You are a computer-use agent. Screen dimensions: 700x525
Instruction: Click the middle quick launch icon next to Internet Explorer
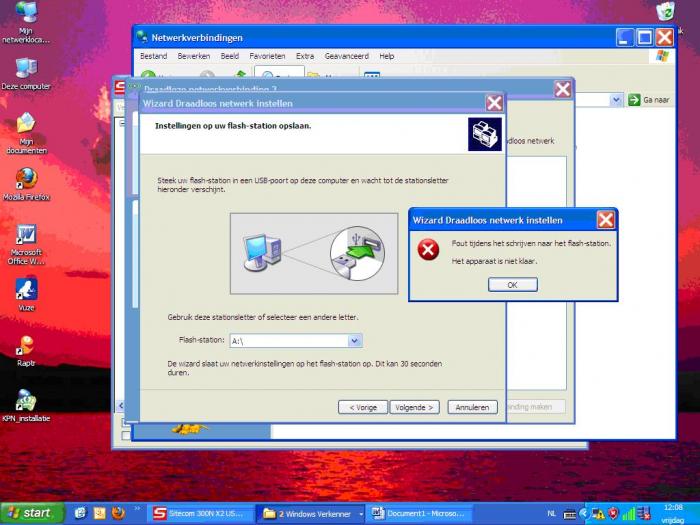pyautogui.click(x=99, y=513)
